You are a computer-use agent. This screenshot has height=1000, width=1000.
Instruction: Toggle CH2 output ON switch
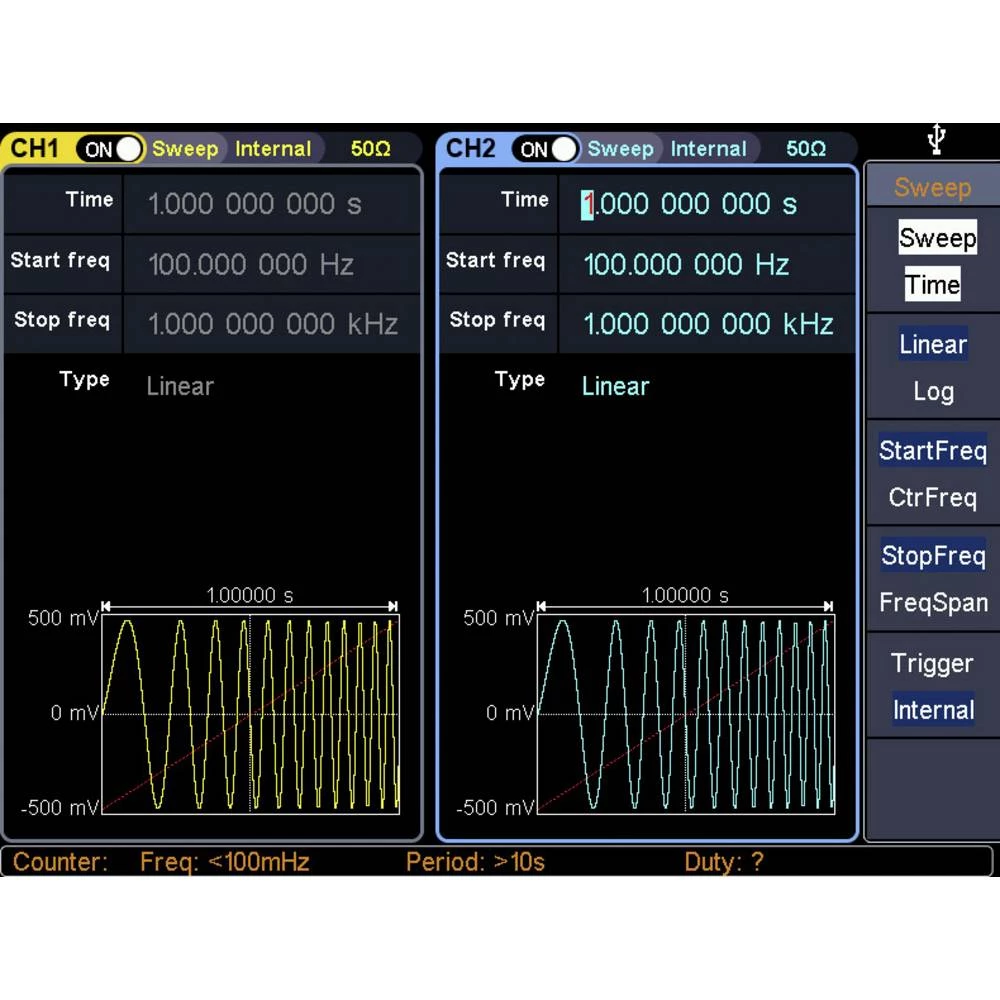coord(547,149)
